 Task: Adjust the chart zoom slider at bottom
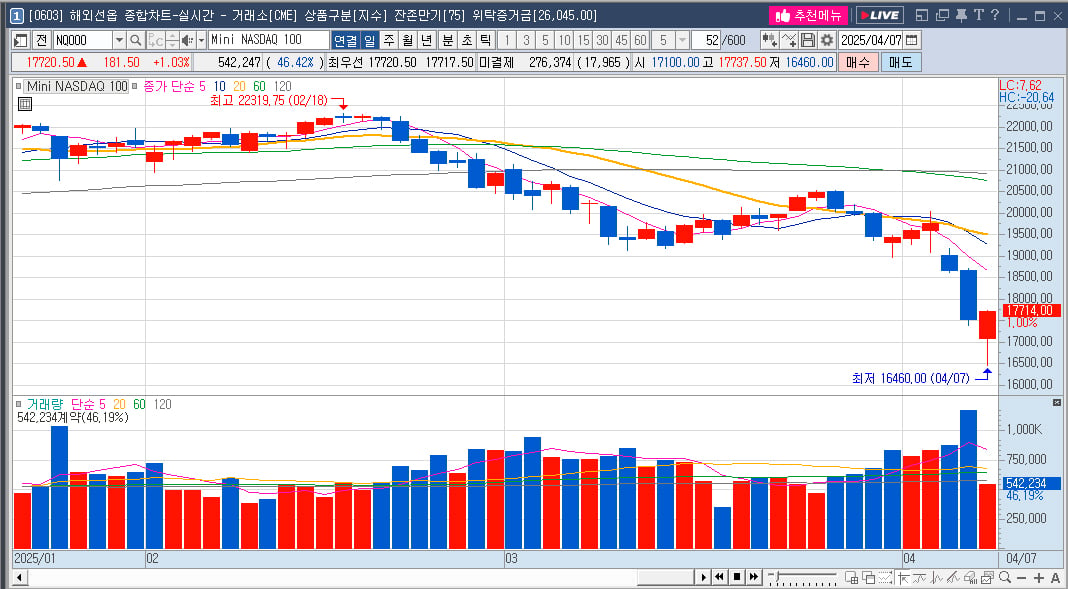click(x=802, y=578)
